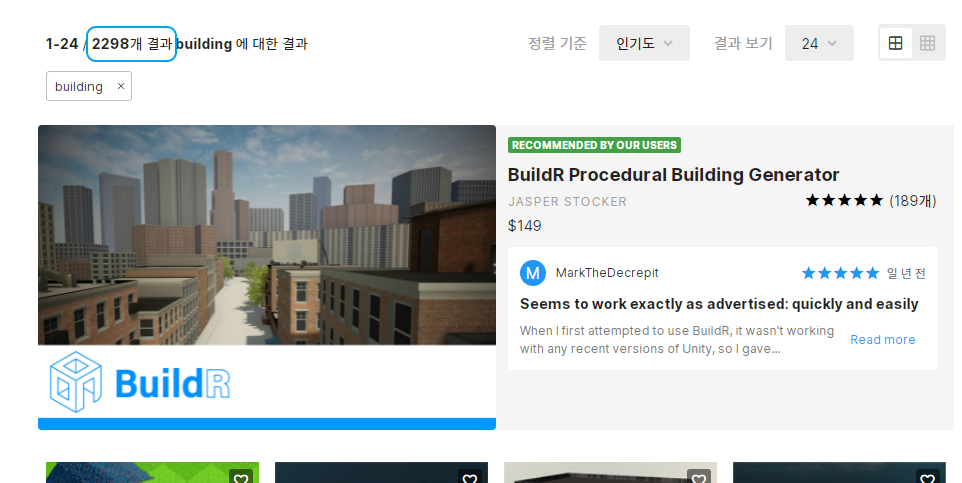Open the 24 results-per-page dropdown
Image resolution: width=962 pixels, height=483 pixels.
point(819,43)
